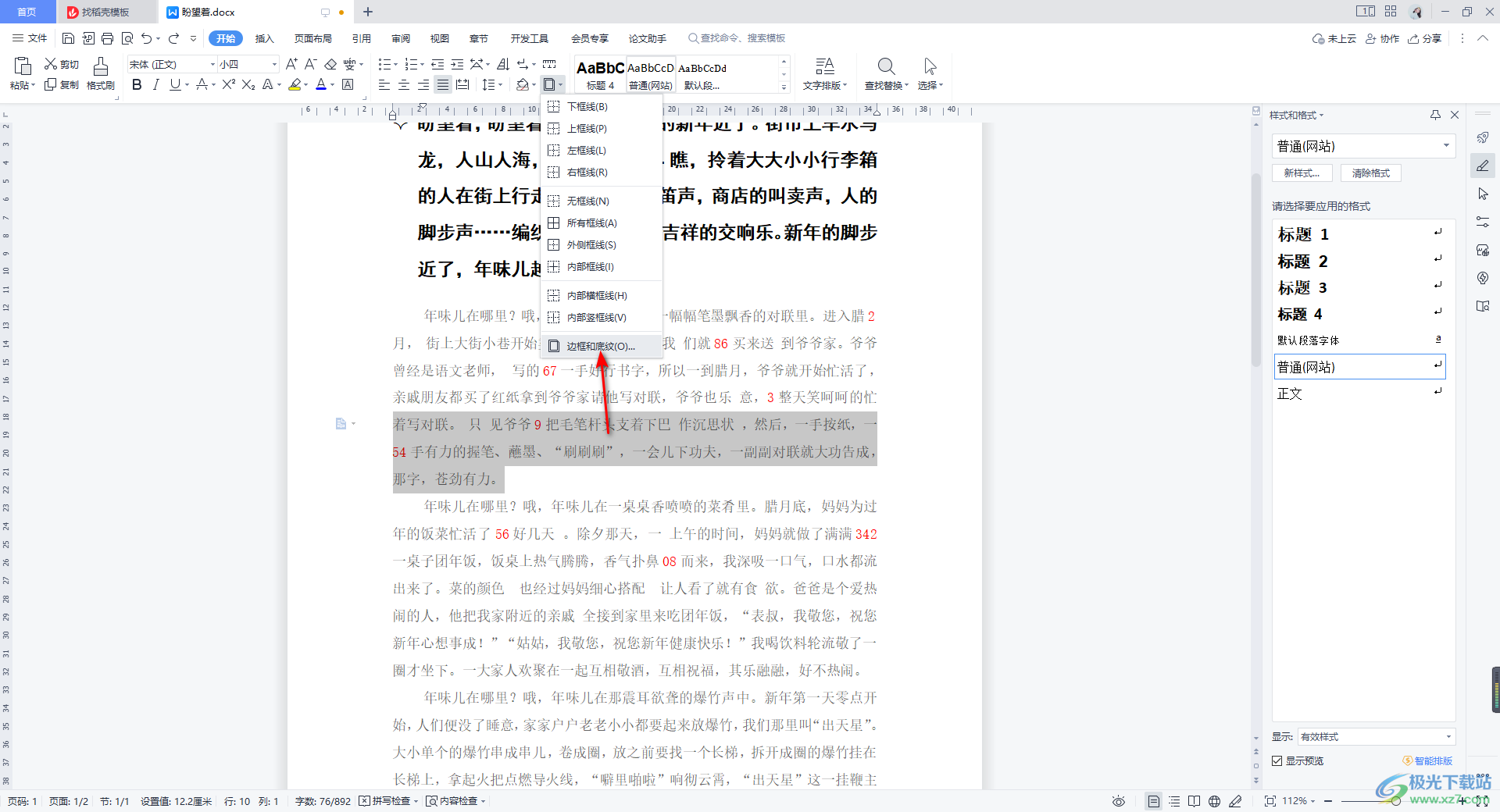Screen dimensions: 1500x812
Task: Toggle eye protection mode
Action: (x=1119, y=801)
